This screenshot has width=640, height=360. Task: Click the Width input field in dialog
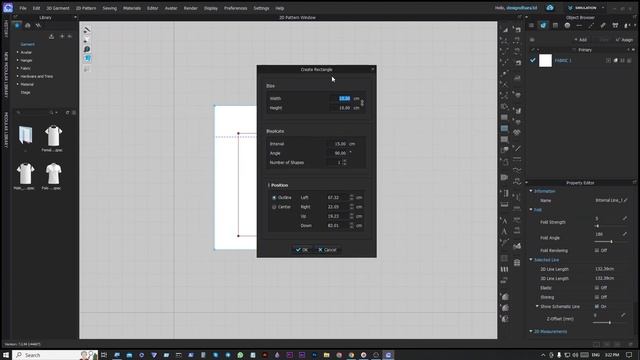340,98
